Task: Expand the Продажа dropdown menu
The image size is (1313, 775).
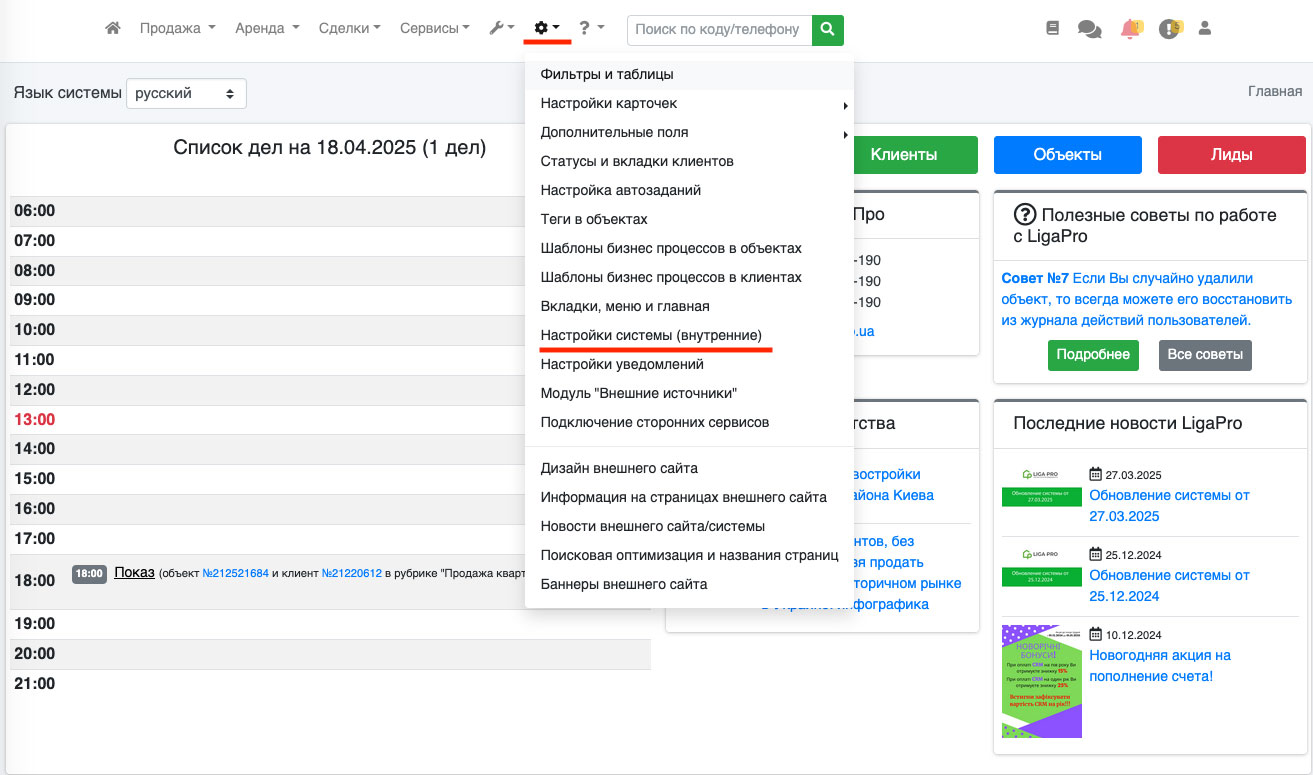Action: (x=177, y=29)
